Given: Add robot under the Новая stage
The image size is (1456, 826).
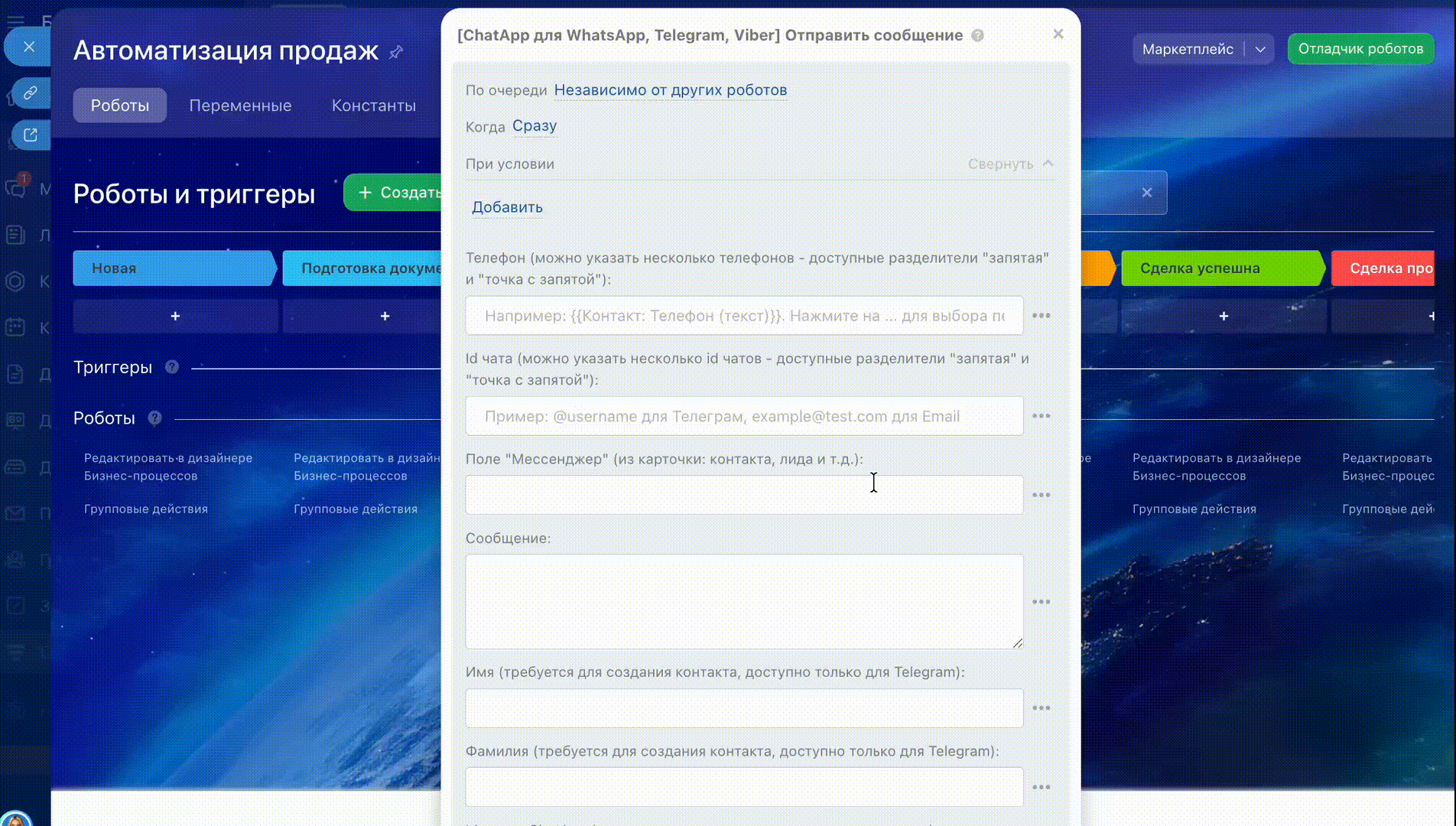Looking at the screenshot, I should point(175,317).
